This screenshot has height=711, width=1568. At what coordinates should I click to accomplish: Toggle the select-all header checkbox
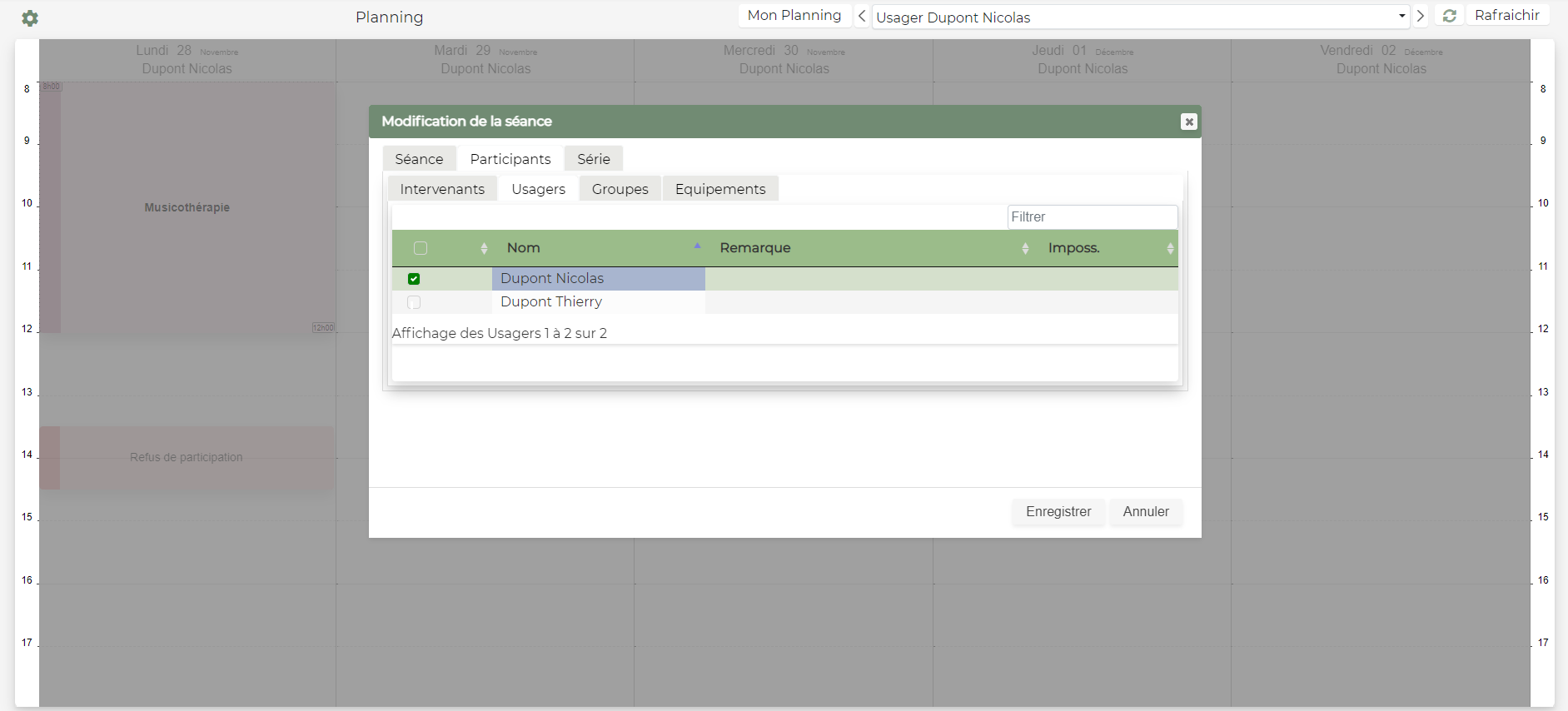click(x=421, y=248)
